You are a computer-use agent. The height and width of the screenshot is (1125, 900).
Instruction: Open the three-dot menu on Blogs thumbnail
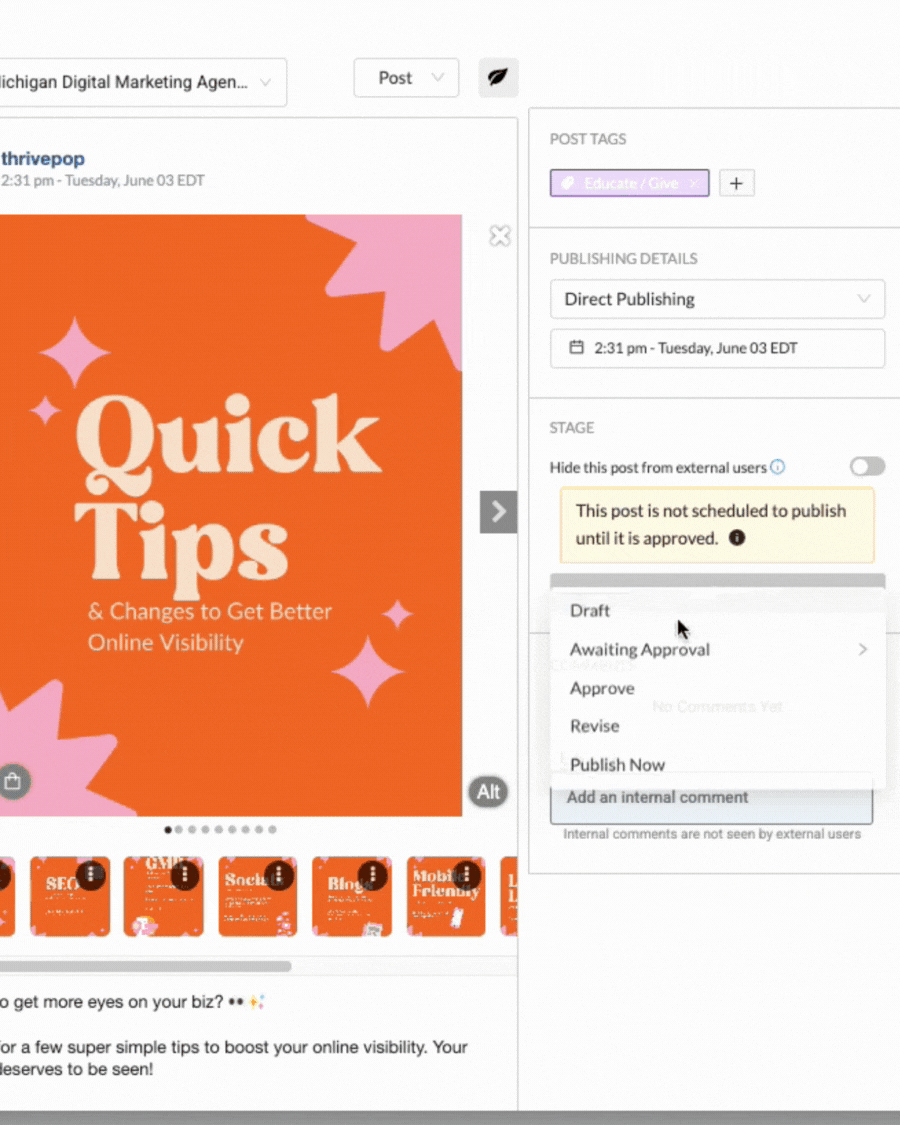372,875
